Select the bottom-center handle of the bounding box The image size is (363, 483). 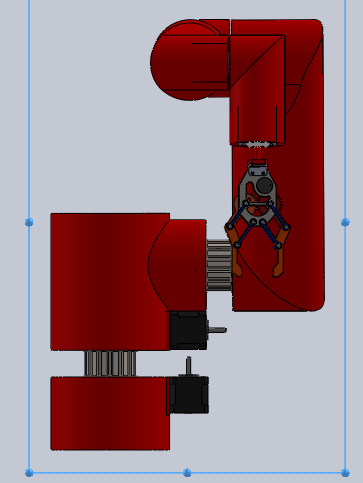coord(187,472)
